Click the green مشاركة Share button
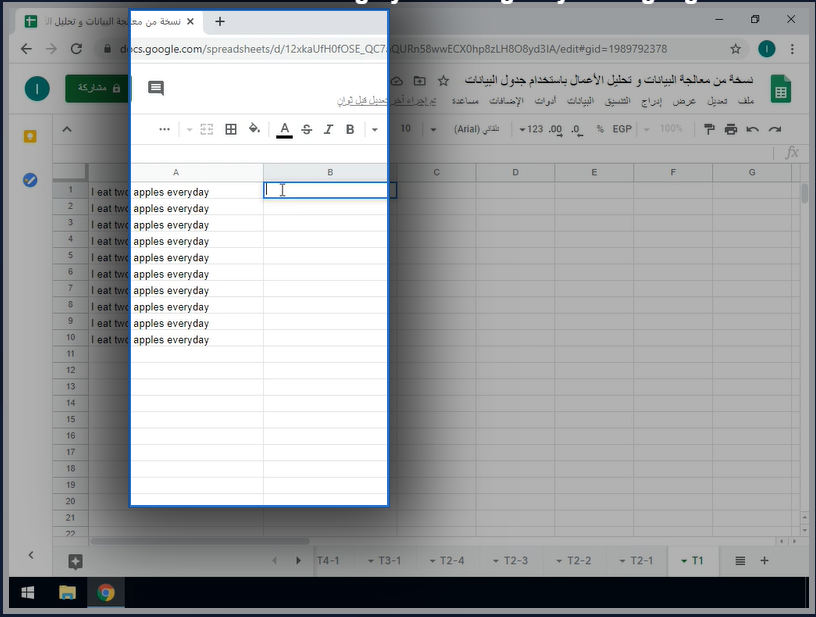Screen dimensions: 816x617 (x=99, y=88)
